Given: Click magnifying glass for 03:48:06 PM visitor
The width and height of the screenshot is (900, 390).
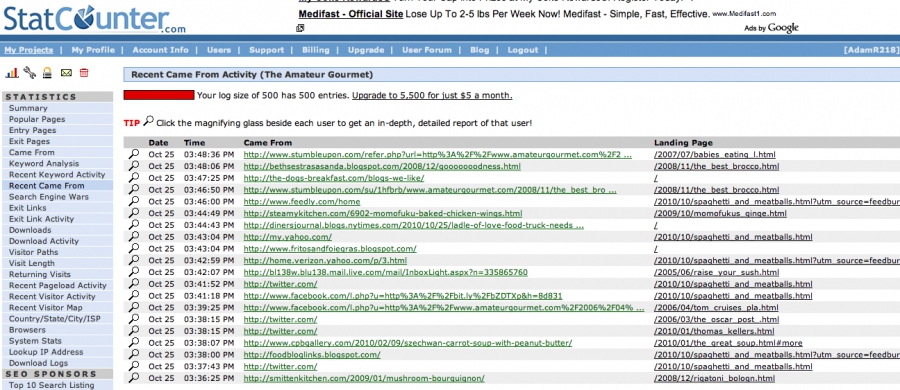Looking at the screenshot, I should click(134, 166).
